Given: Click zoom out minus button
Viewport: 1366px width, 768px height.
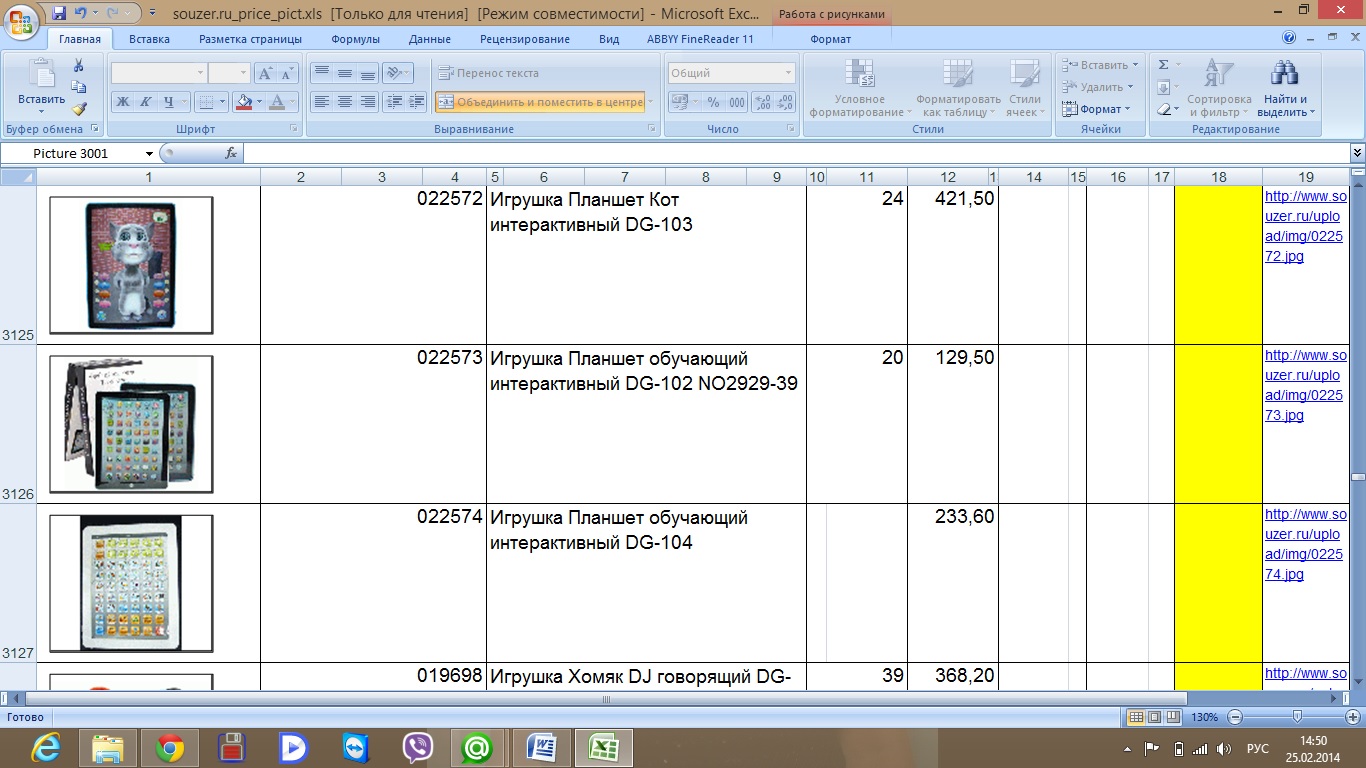Looking at the screenshot, I should point(1235,717).
